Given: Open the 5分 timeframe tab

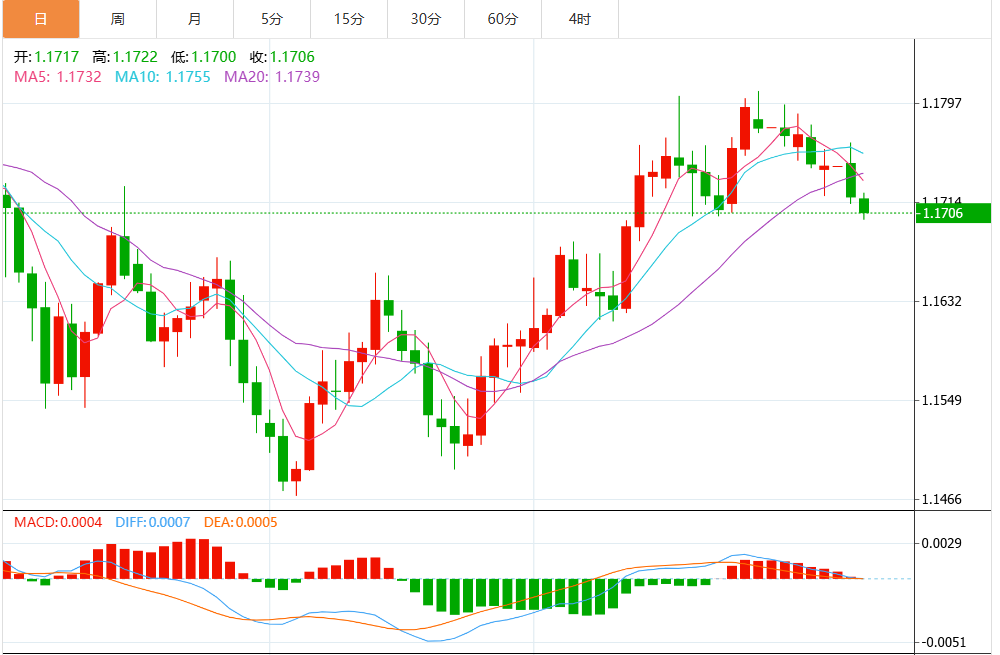Looking at the screenshot, I should pos(272,19).
